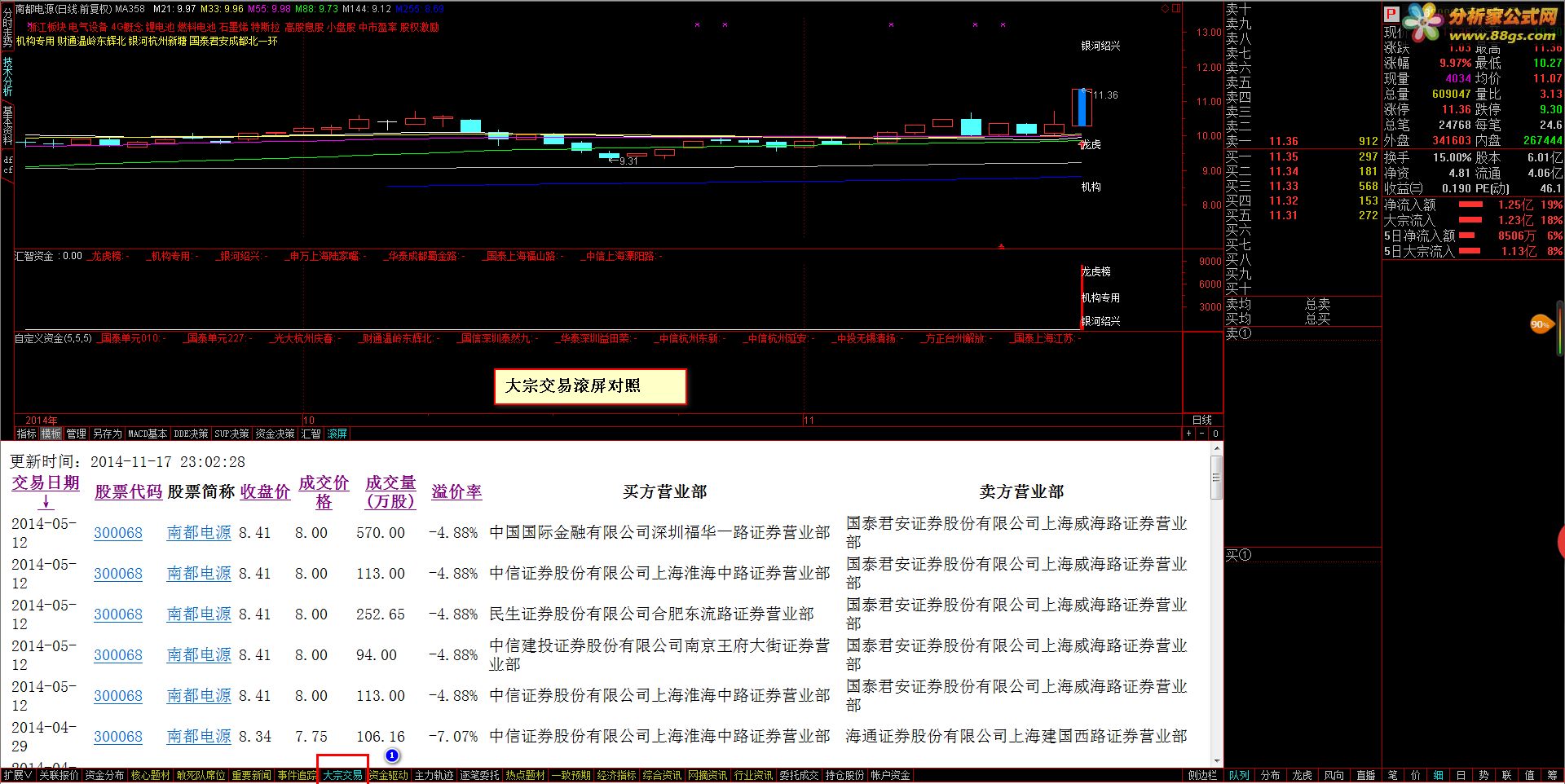
Task: Sort table by 成交量(万股) column
Action: tap(390, 492)
